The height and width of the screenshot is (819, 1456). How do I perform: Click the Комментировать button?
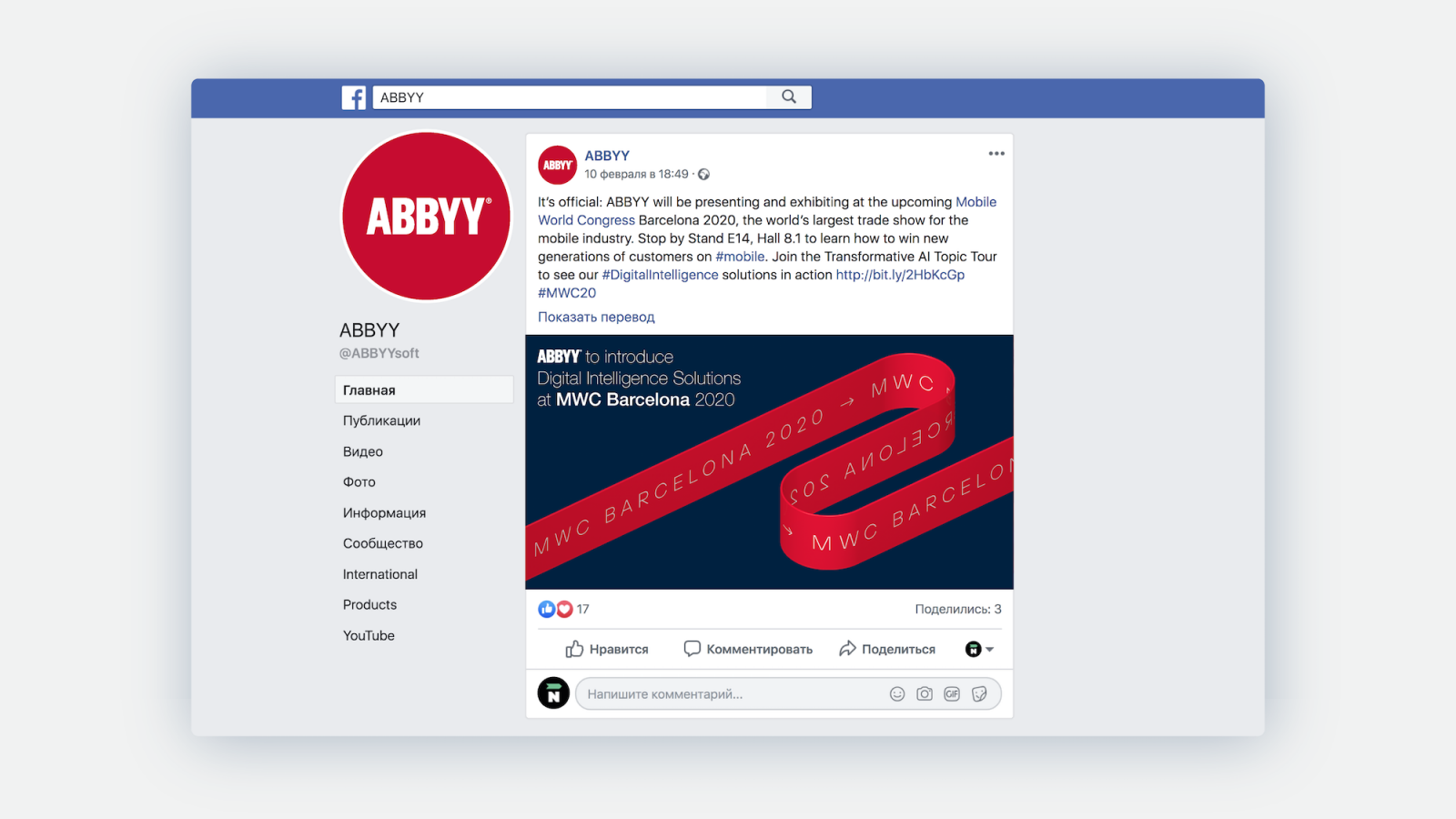[x=748, y=649]
